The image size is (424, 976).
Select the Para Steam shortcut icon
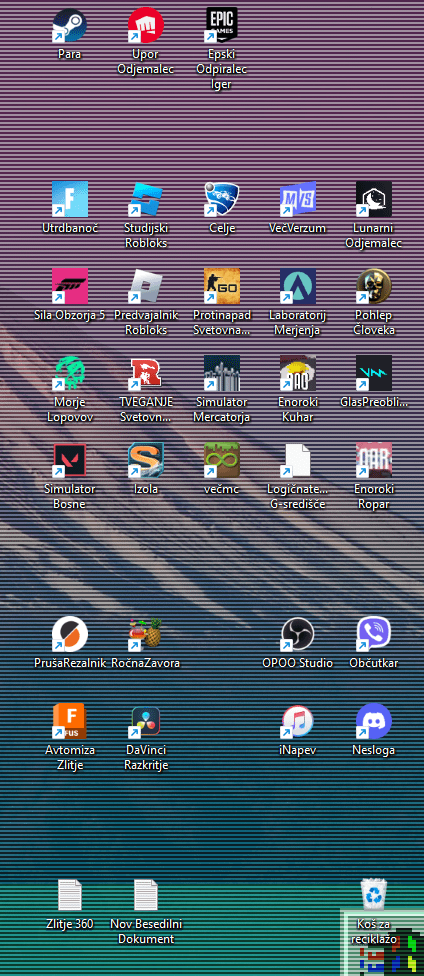point(70,26)
